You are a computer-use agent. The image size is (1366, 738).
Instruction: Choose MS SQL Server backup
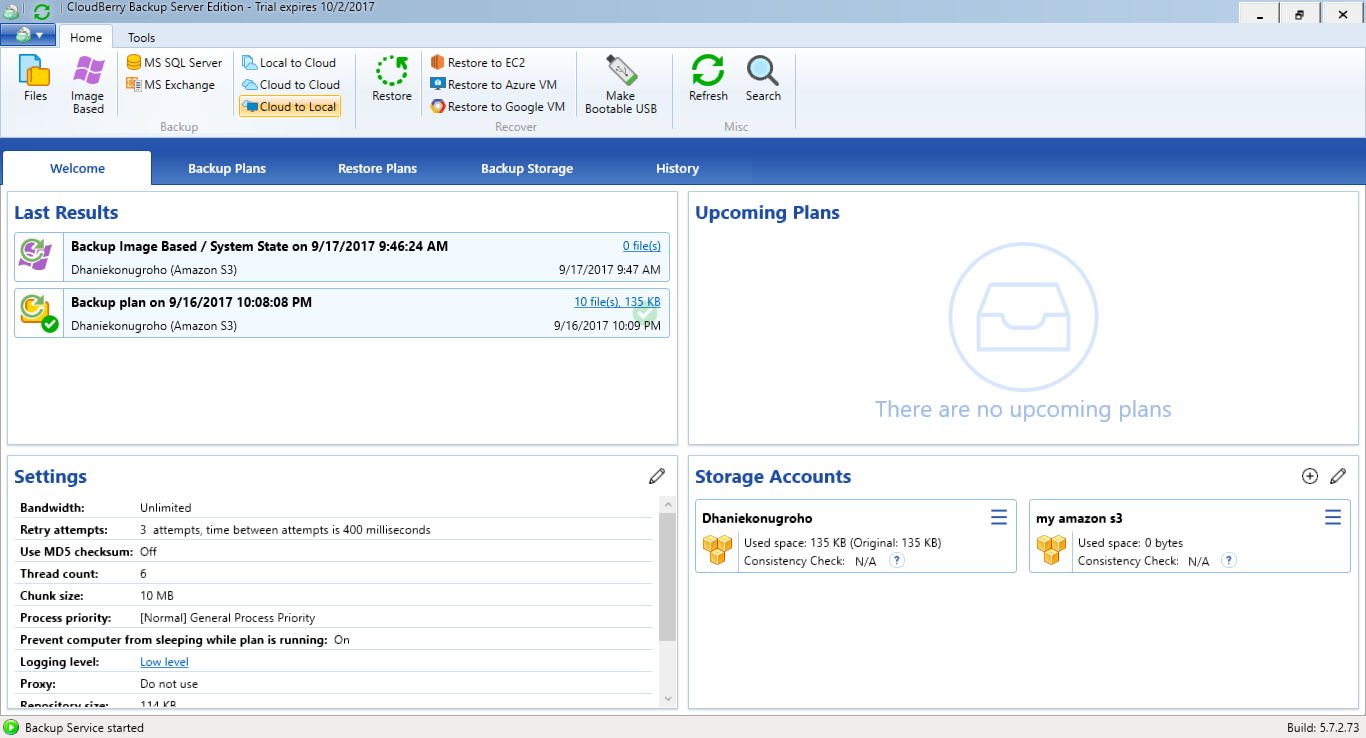174,62
